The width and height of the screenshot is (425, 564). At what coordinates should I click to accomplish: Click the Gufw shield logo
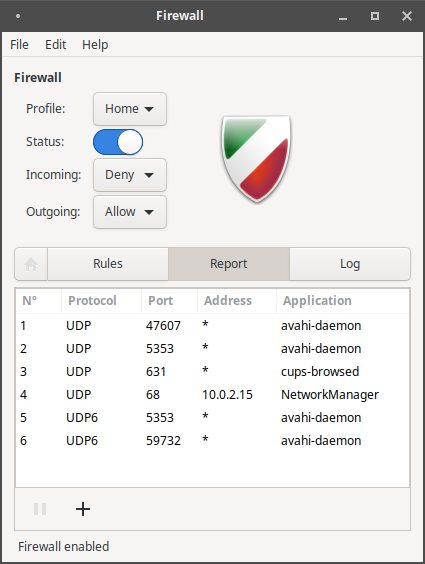(x=256, y=159)
